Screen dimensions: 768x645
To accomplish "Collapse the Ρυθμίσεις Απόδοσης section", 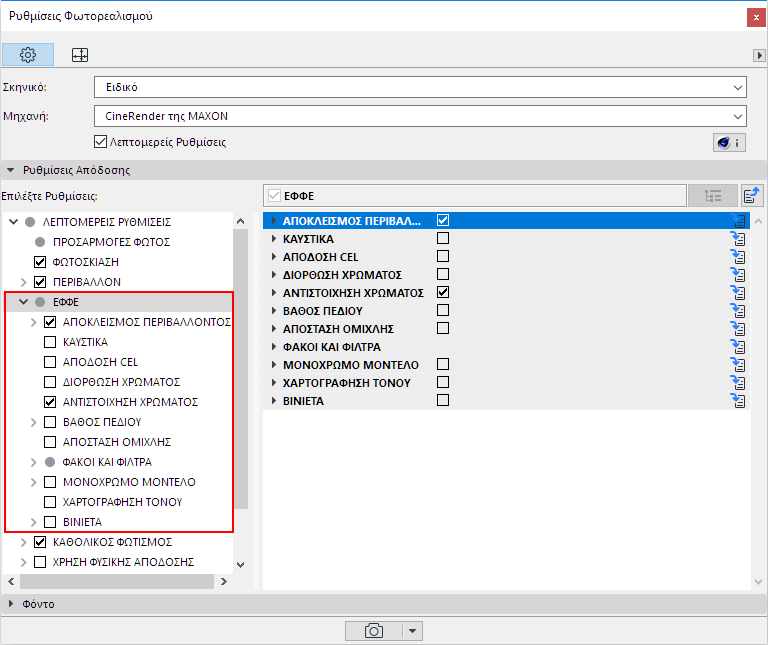I will click(x=10, y=170).
